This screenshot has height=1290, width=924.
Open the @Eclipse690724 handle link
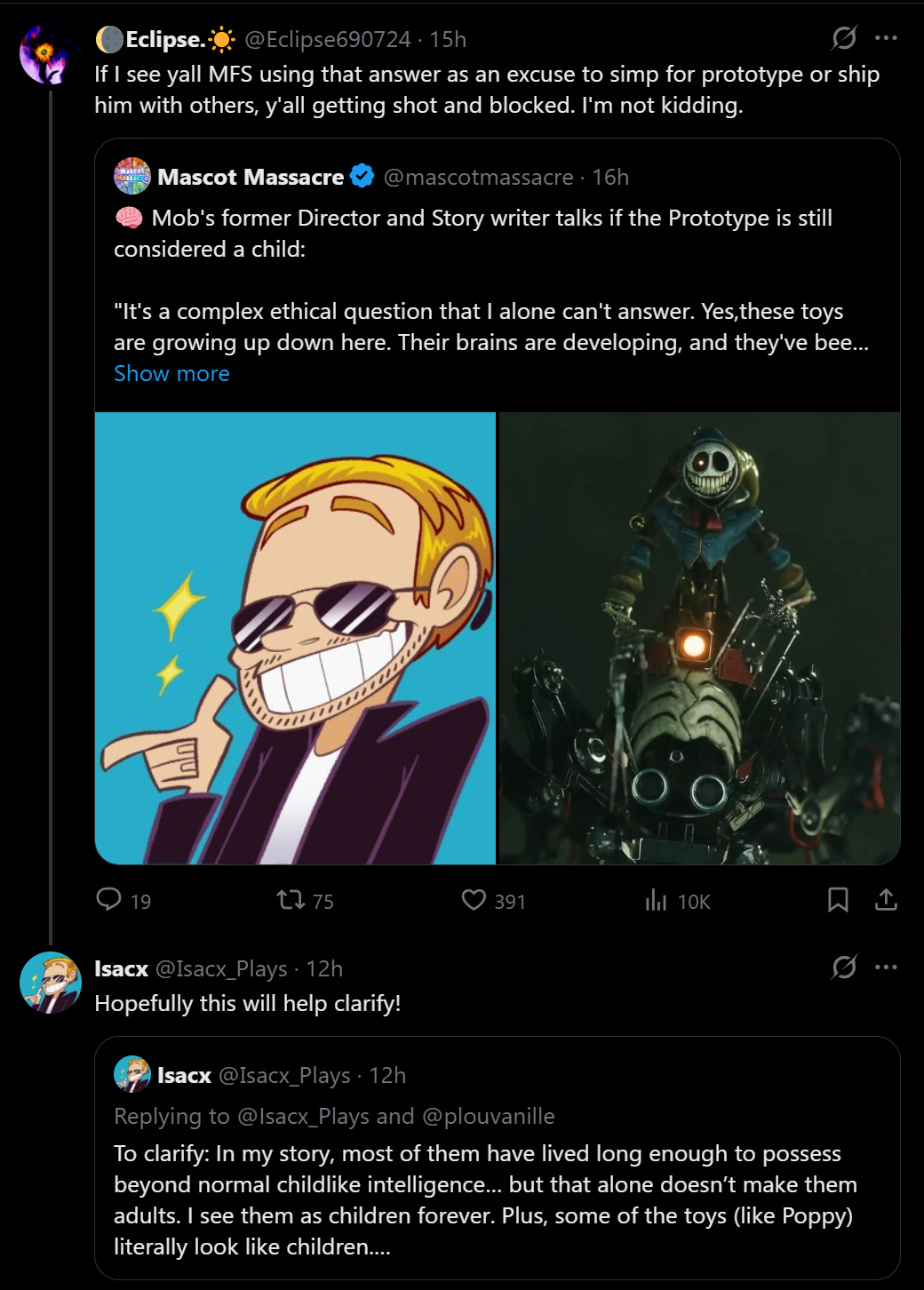327,39
